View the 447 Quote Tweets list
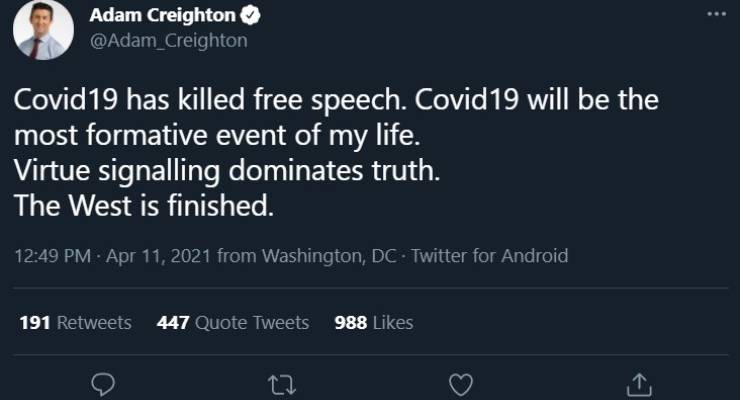Screen dimensions: 740x400 (x=232, y=322)
